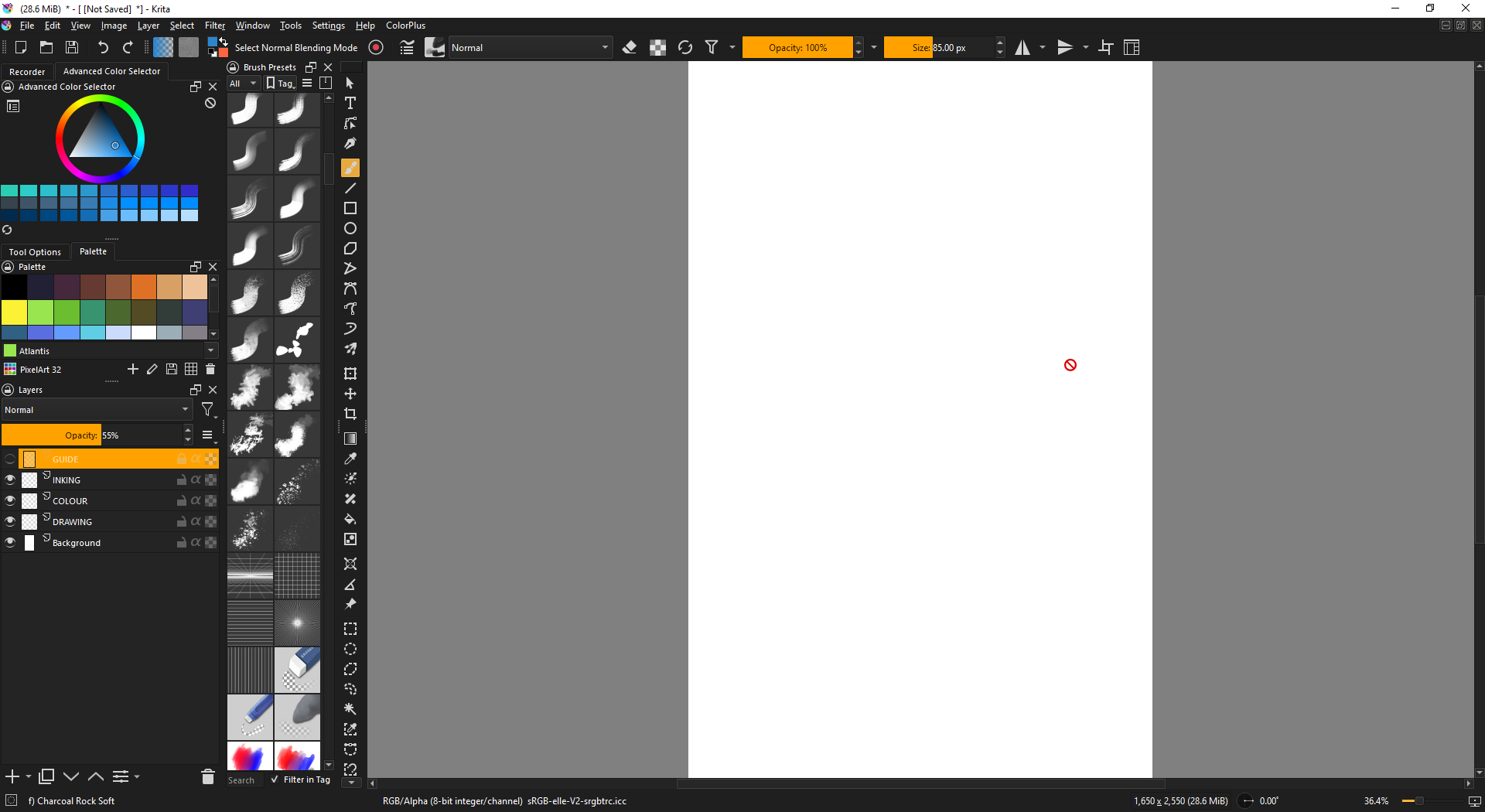
Task: Click horizontal mirror tool icon
Action: pyautogui.click(x=1022, y=47)
